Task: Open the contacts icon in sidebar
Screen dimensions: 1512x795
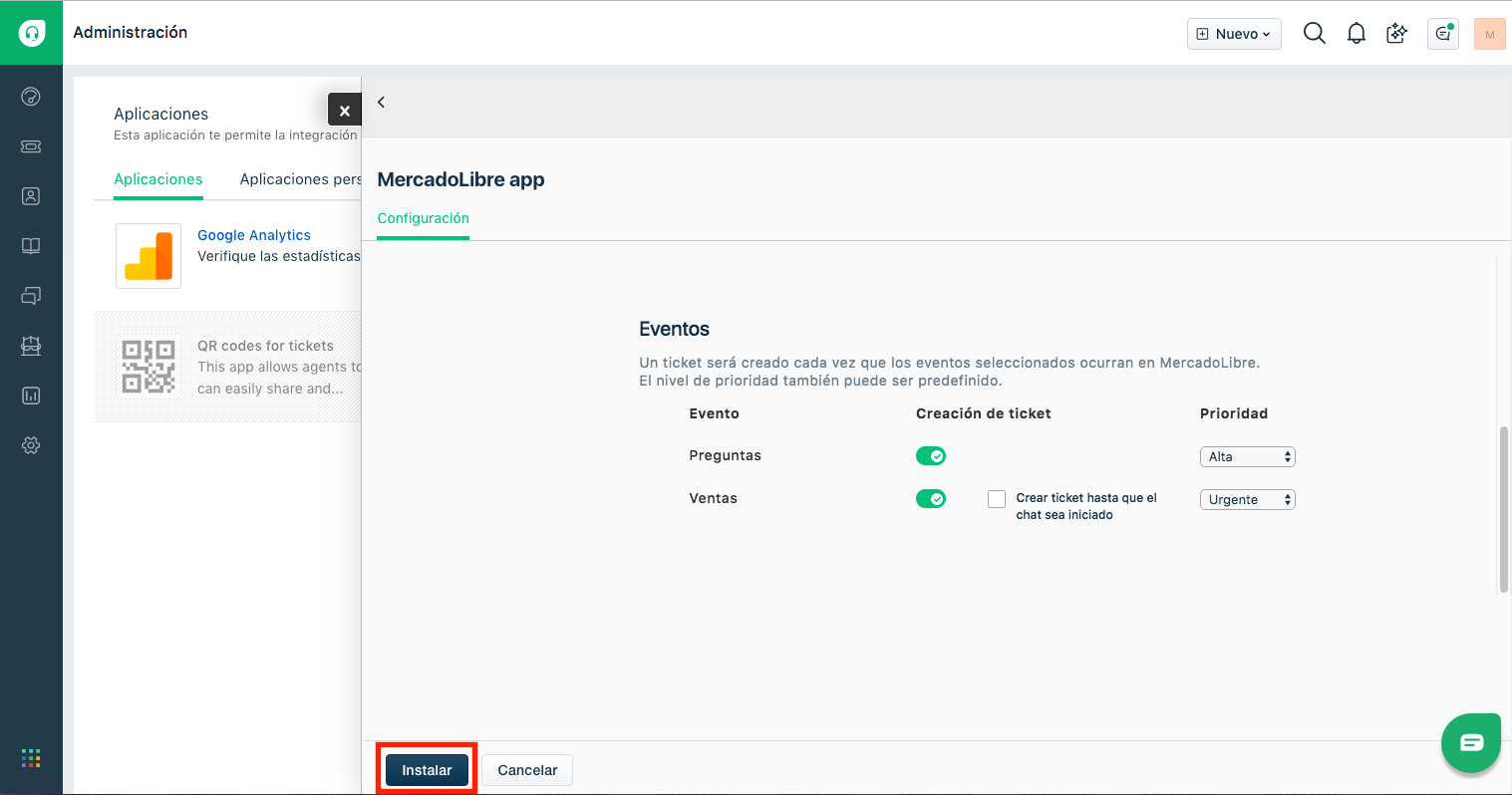Action: [x=31, y=196]
